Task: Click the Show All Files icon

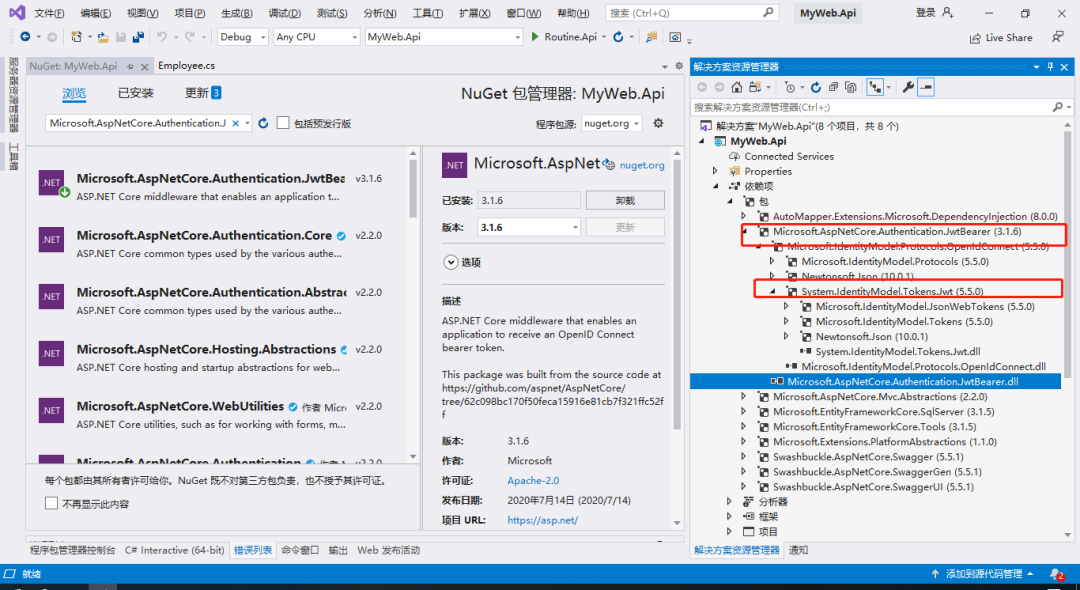Action: [x=851, y=87]
